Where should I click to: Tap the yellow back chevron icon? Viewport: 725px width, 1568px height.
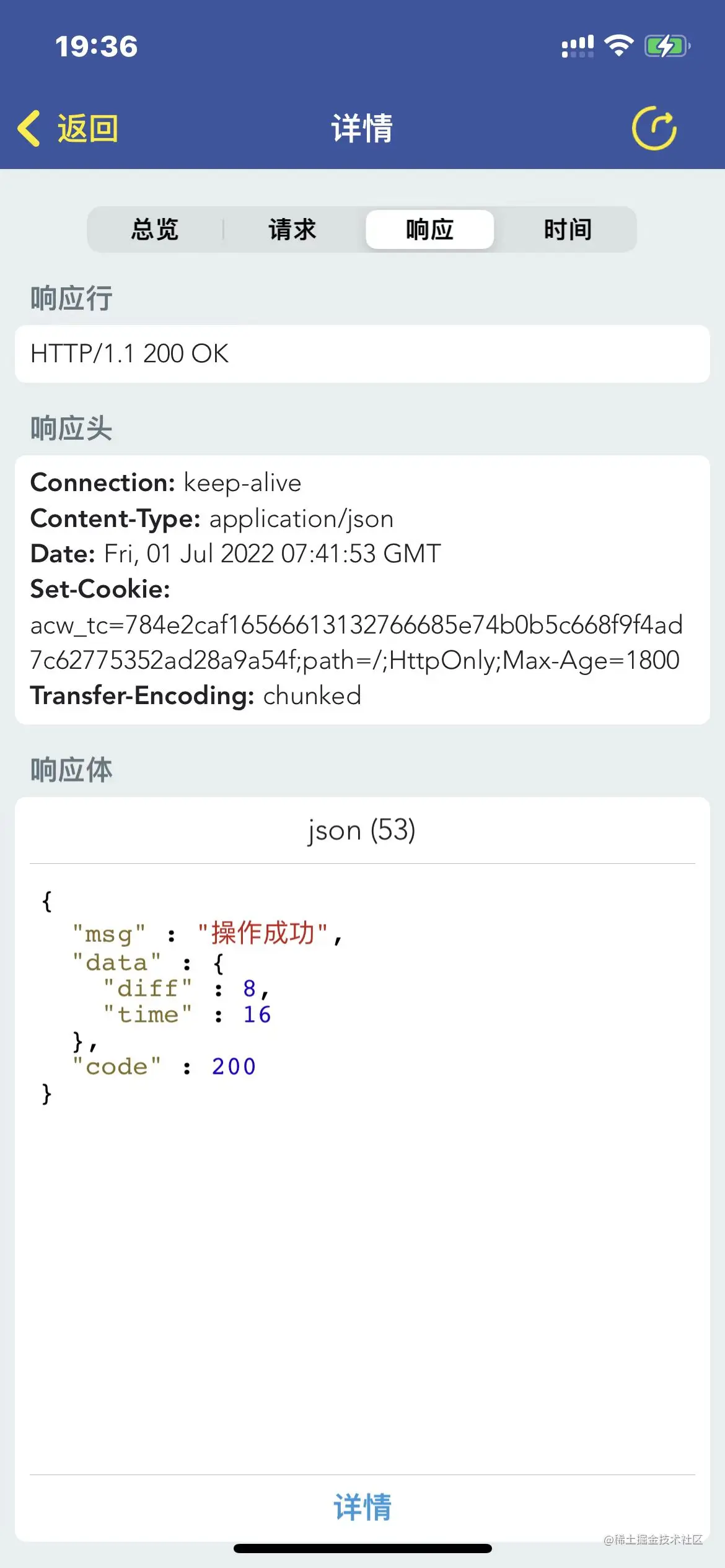tap(29, 128)
